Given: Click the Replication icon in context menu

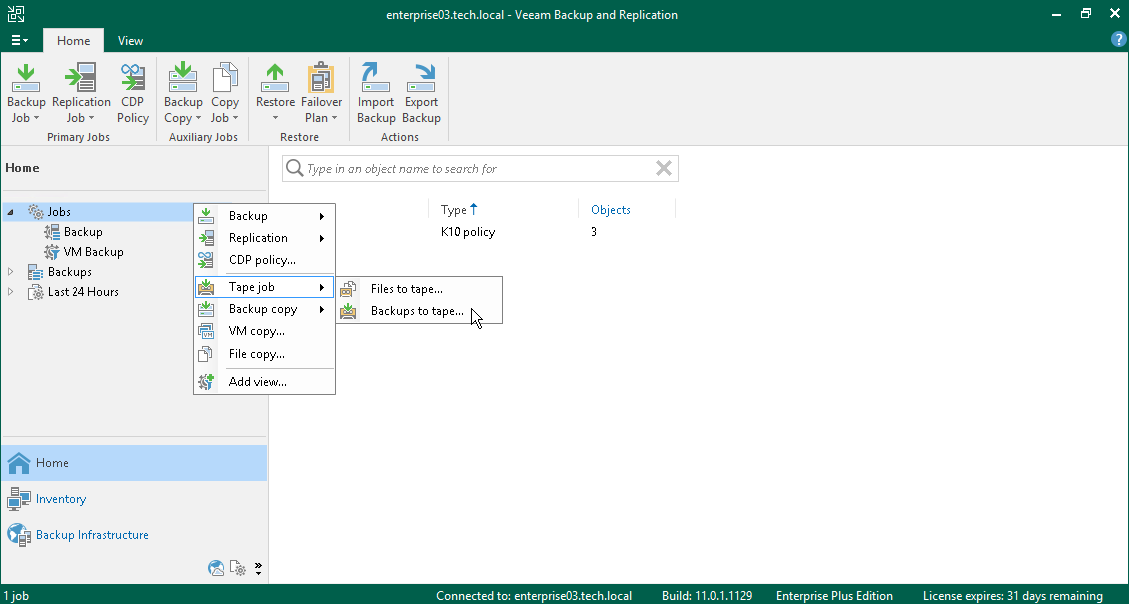Looking at the screenshot, I should click(207, 238).
